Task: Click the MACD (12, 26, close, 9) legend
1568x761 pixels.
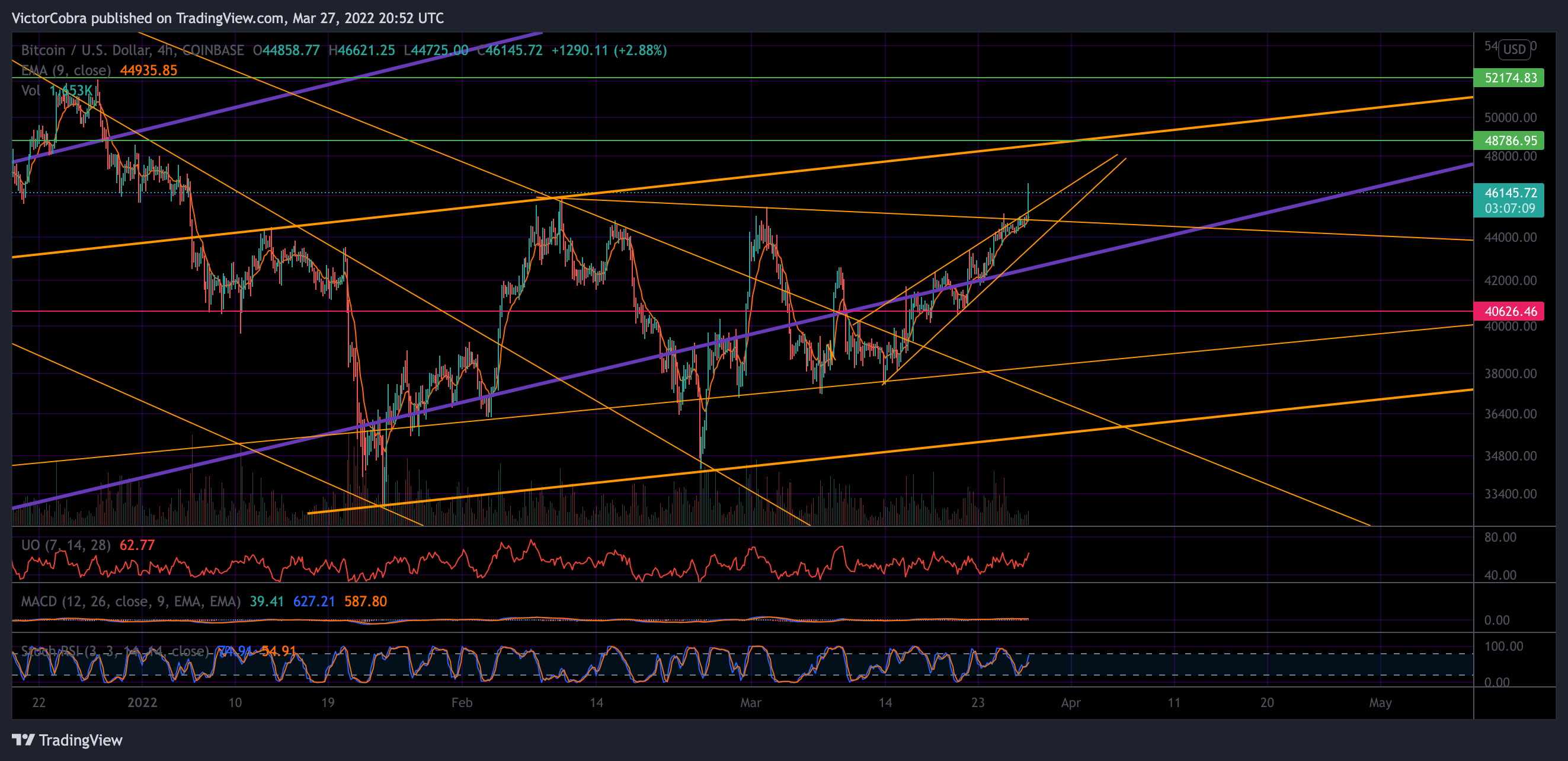Action: click(131, 602)
